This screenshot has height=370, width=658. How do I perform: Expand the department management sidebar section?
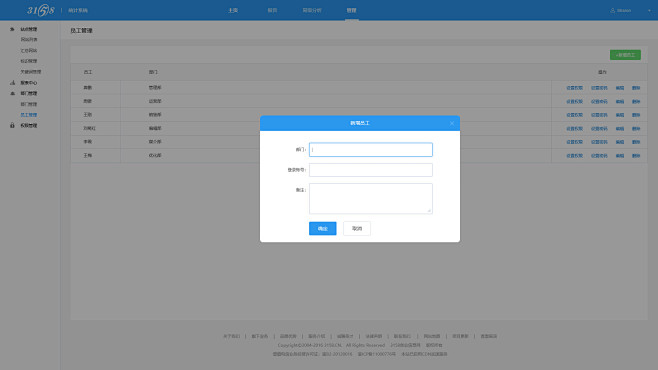click(x=29, y=93)
